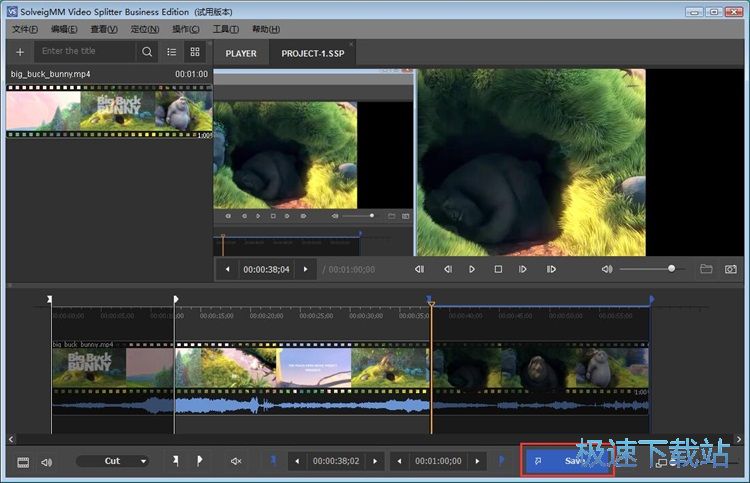Viewport: 750px width, 483px height.
Task: Step one frame forward in player
Action: click(523, 269)
